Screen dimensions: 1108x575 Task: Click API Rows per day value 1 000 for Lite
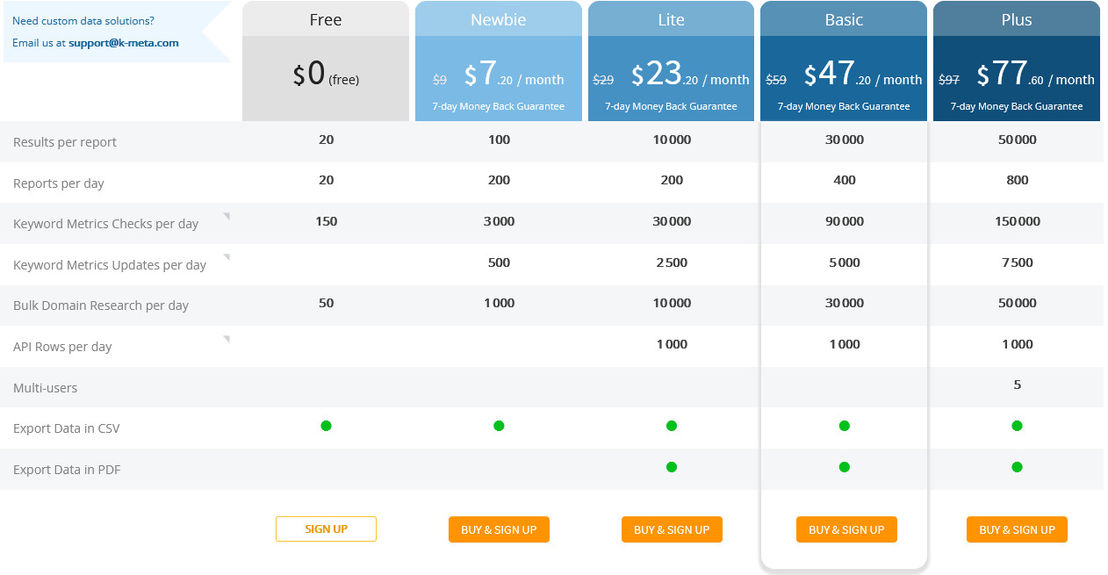(671, 345)
